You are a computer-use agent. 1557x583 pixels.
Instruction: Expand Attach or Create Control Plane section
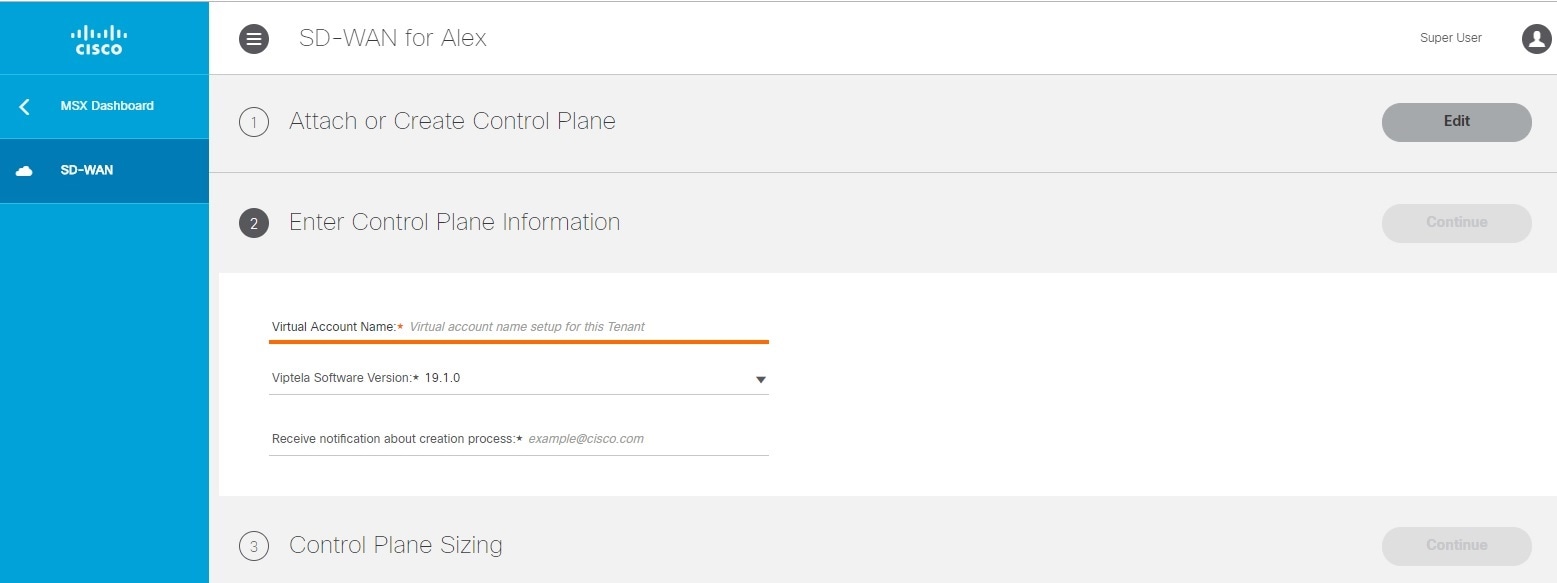tap(452, 121)
